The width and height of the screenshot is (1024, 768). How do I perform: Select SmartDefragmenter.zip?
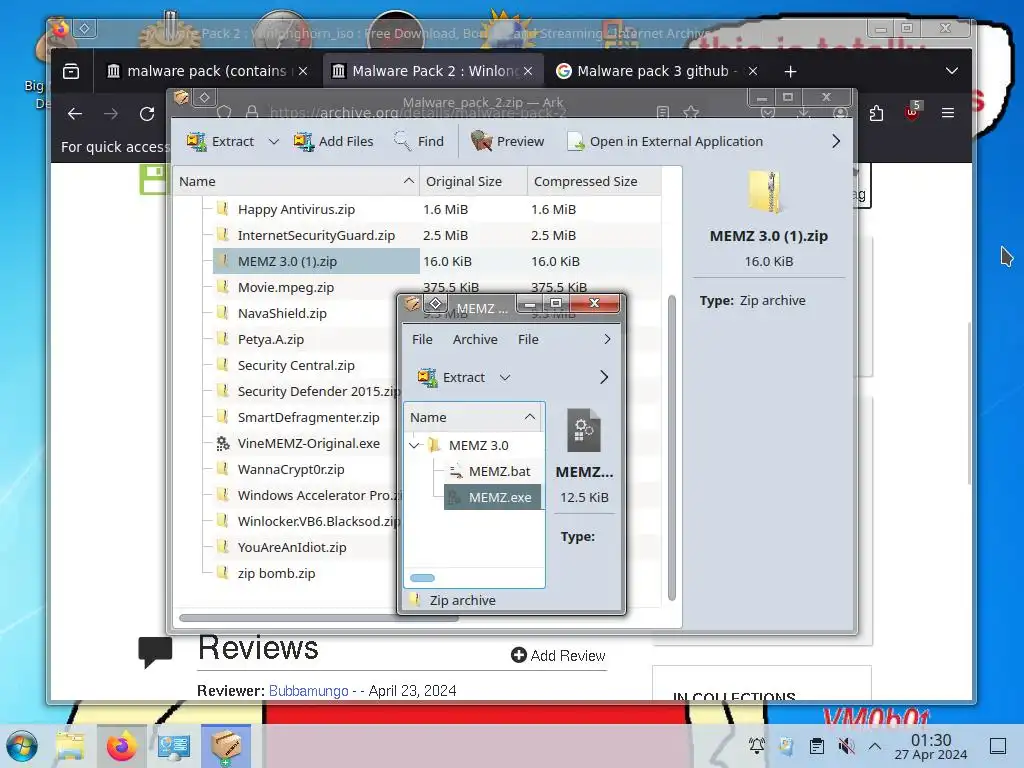tap(308, 417)
